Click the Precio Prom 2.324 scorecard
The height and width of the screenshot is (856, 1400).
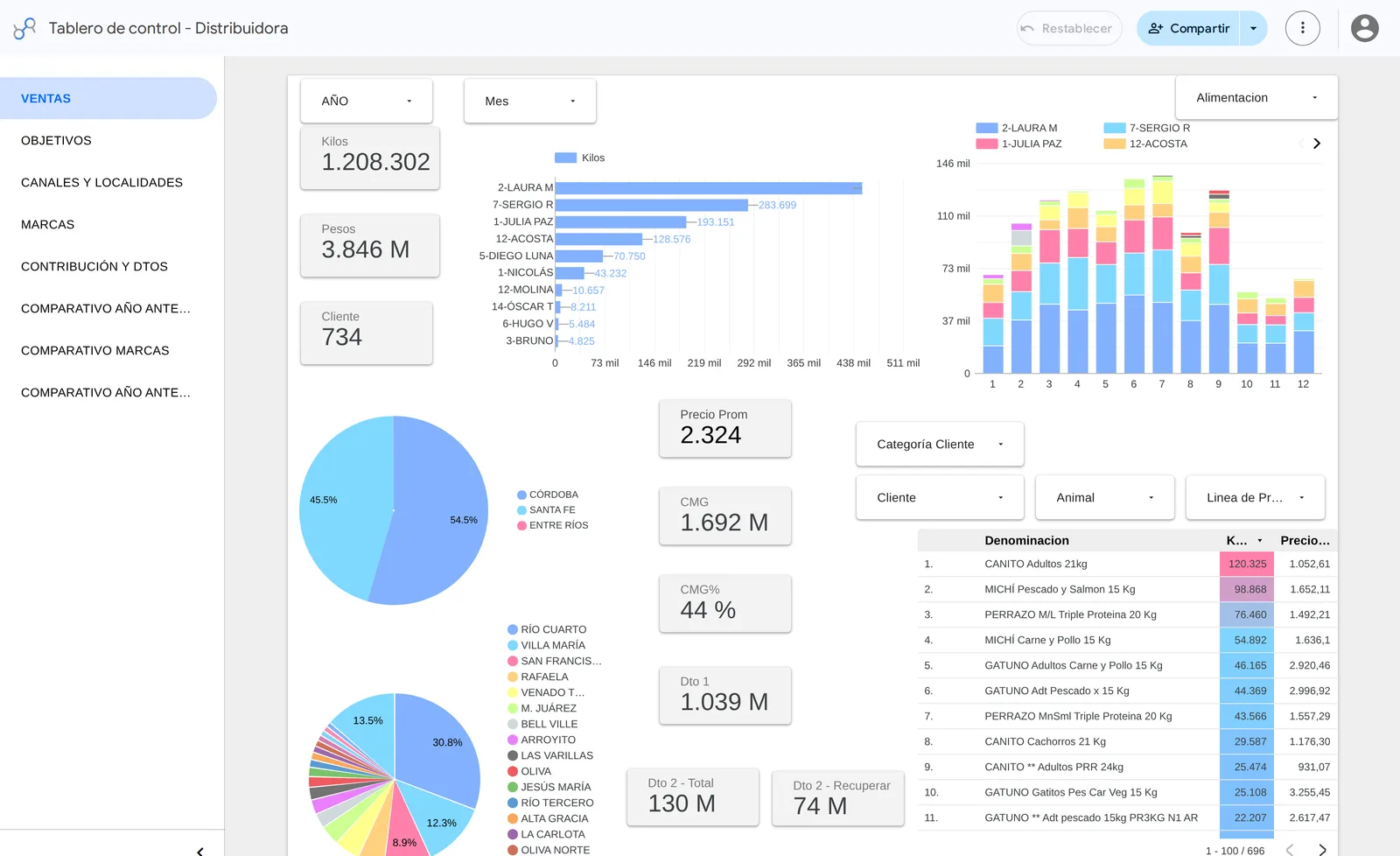pos(725,428)
